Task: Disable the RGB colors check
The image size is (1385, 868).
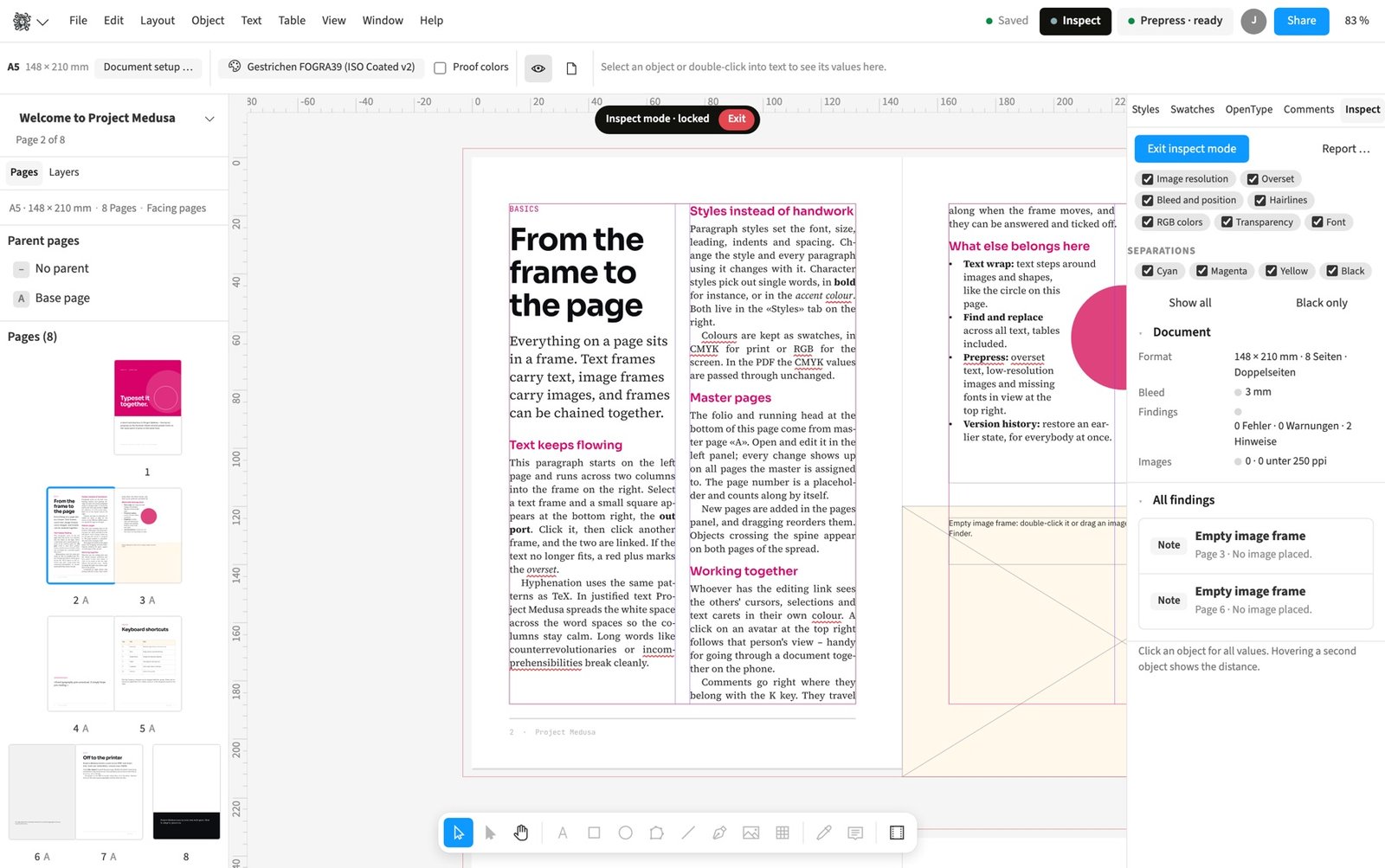Action: pos(1148,222)
